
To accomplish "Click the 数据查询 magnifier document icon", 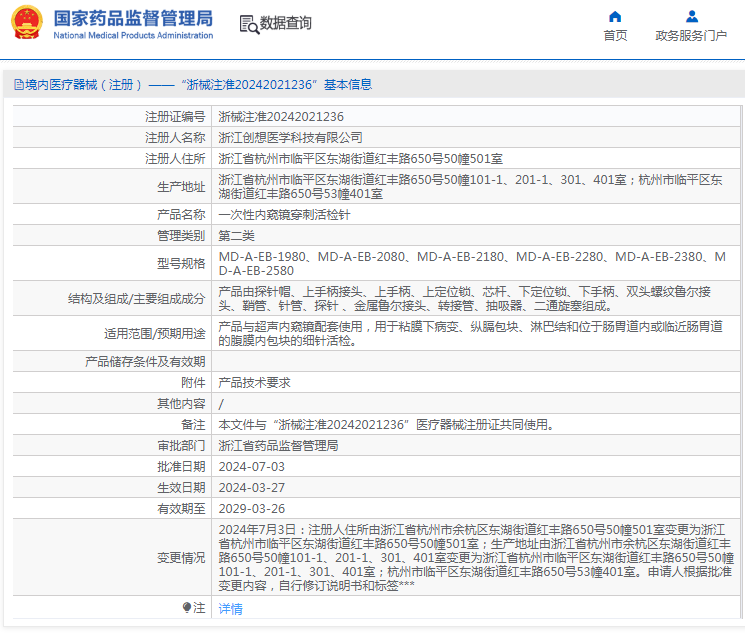I will coord(248,24).
